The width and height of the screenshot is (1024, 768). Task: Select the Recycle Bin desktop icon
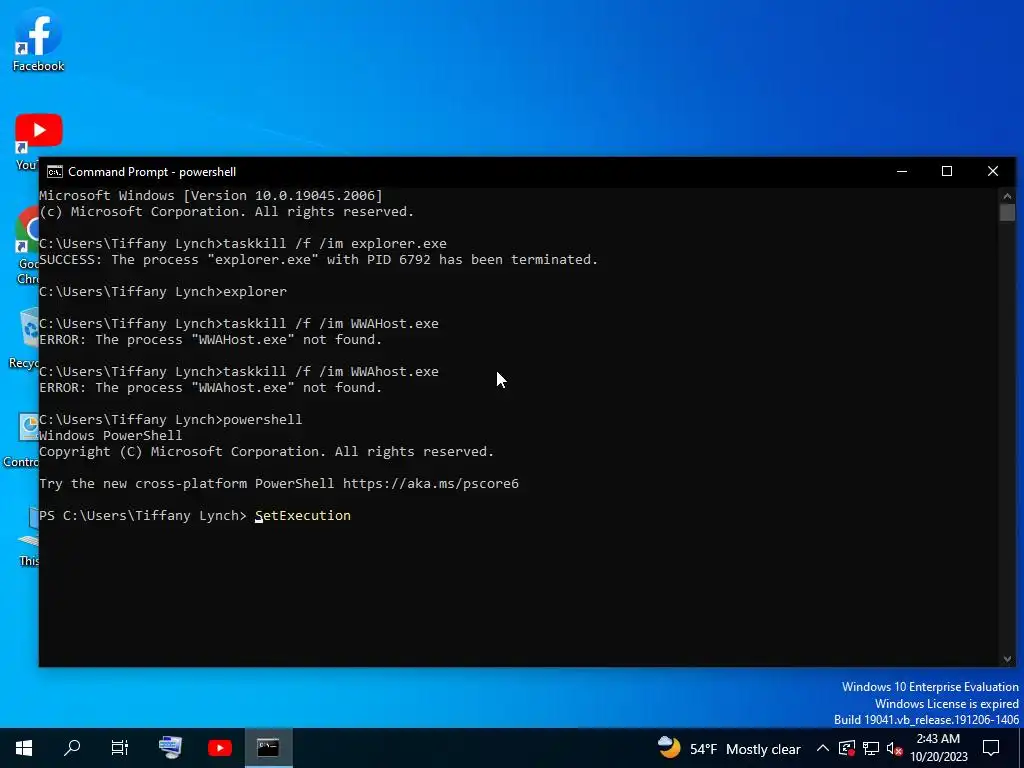coord(24,338)
